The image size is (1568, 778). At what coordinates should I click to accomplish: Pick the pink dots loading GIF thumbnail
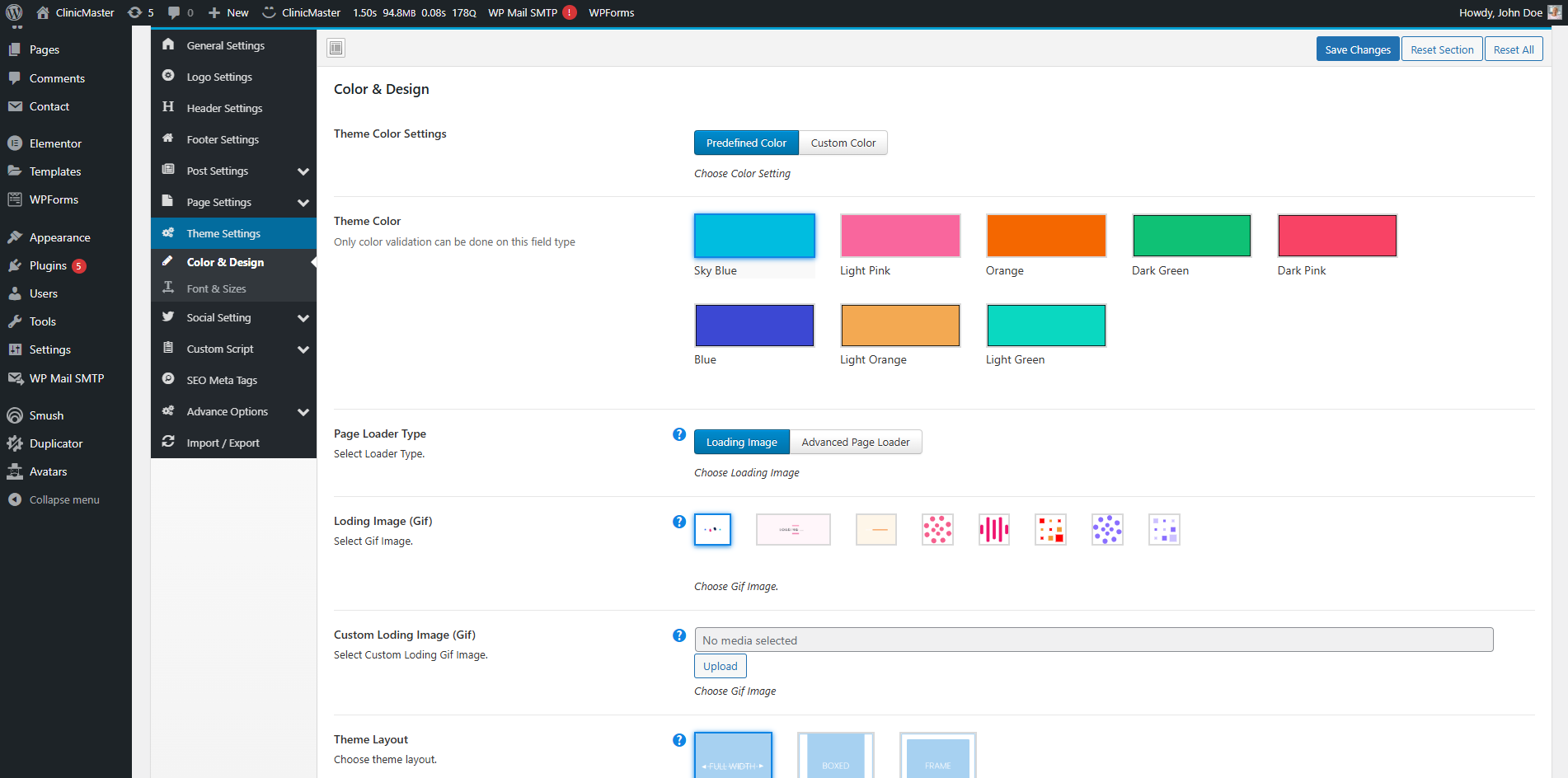click(x=937, y=529)
